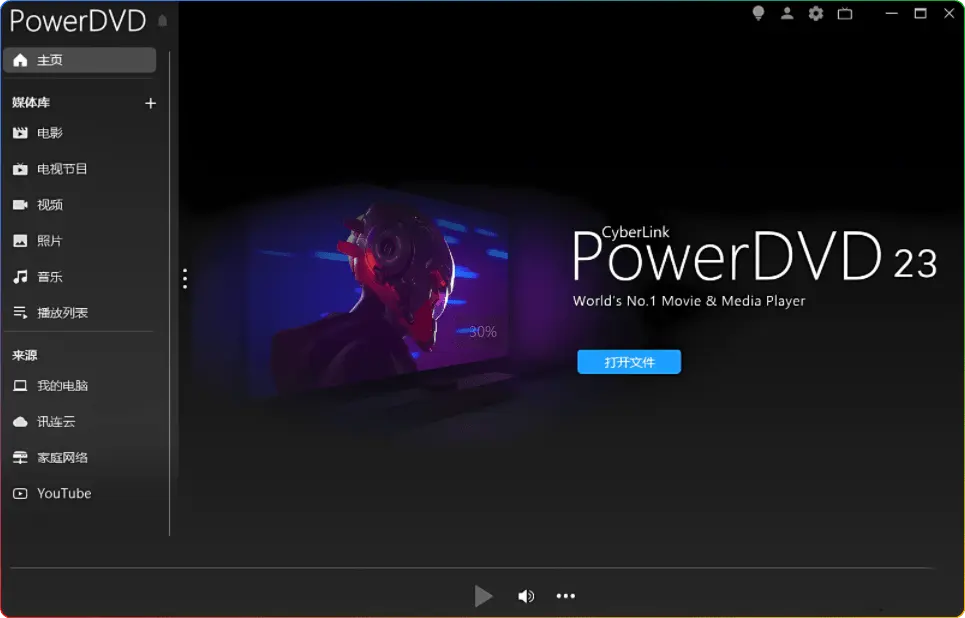Click the 家庭网络 network icon
Screen dimensions: 965x618
tap(20, 457)
